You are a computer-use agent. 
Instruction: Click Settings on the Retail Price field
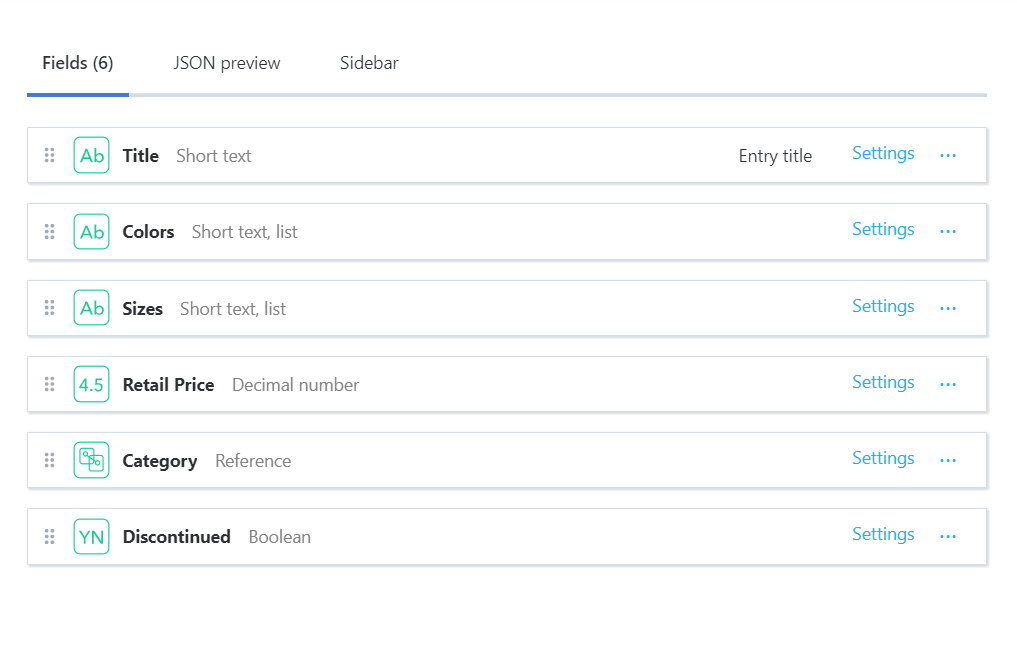[883, 382]
